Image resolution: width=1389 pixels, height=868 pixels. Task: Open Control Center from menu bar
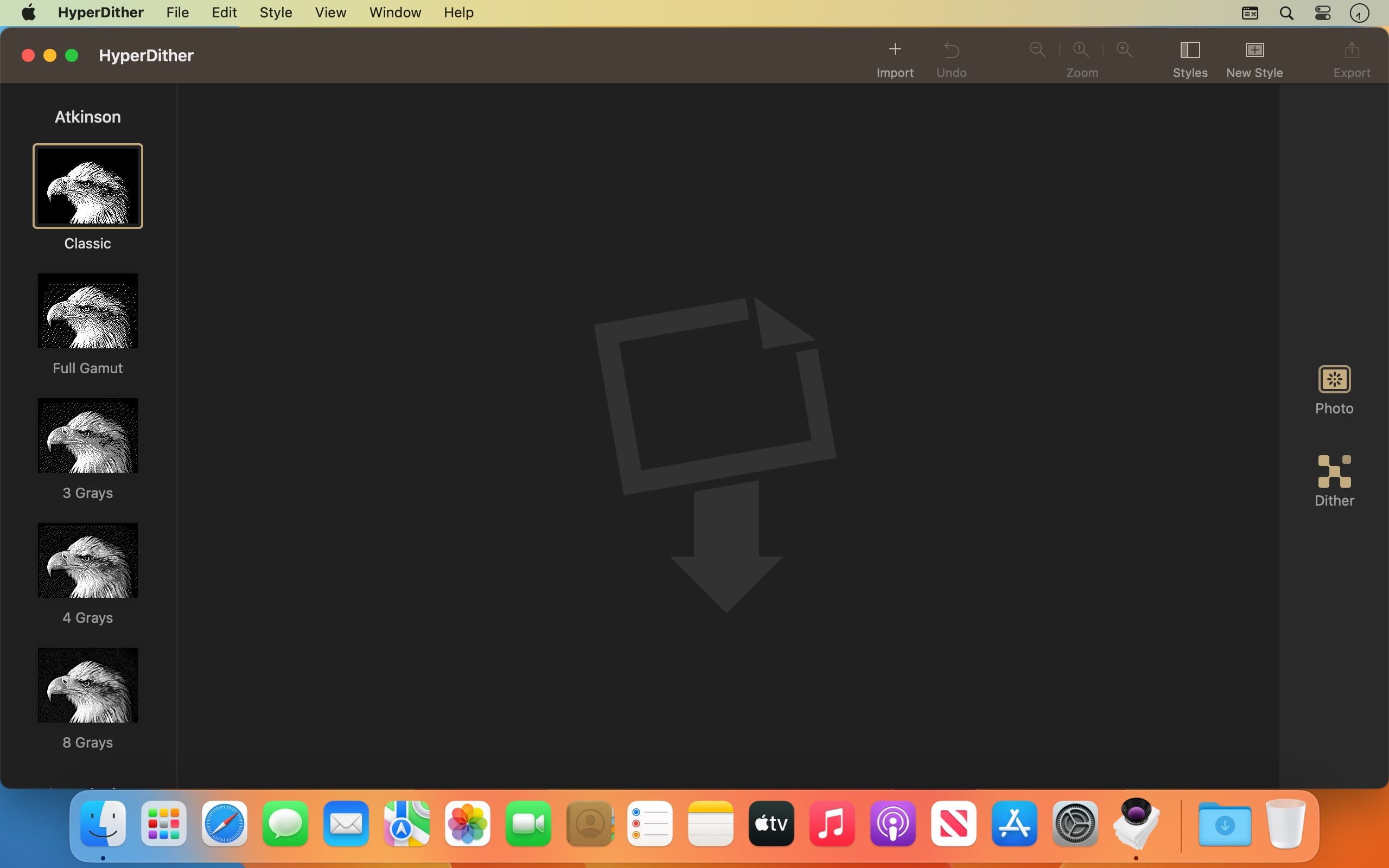click(1323, 13)
